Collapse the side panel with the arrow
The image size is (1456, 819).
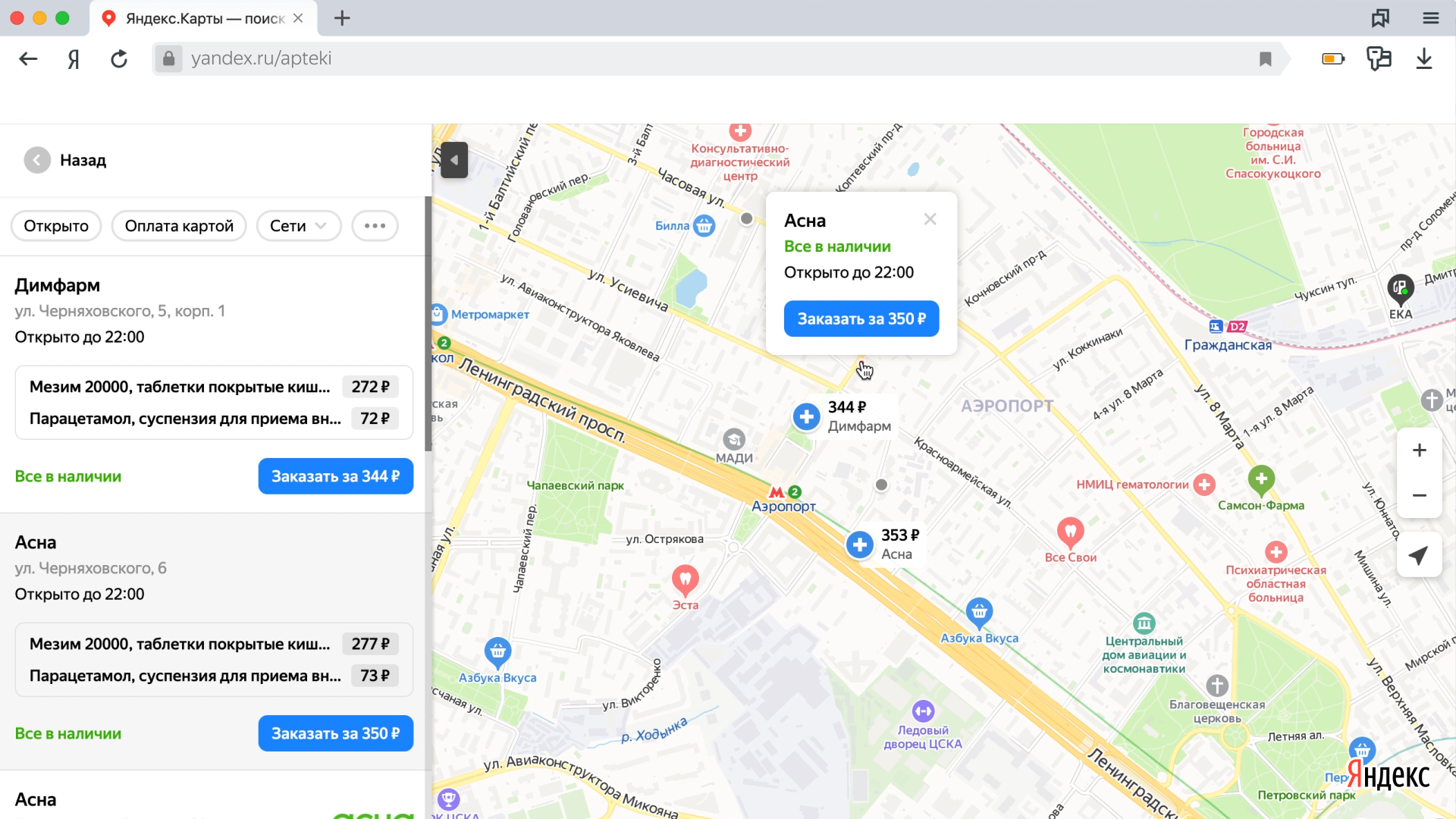click(454, 160)
